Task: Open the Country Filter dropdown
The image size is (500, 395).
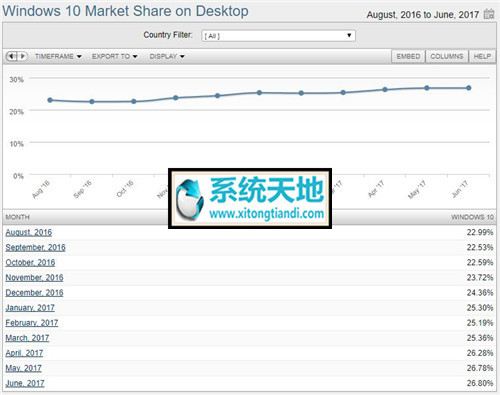Action: coord(278,36)
